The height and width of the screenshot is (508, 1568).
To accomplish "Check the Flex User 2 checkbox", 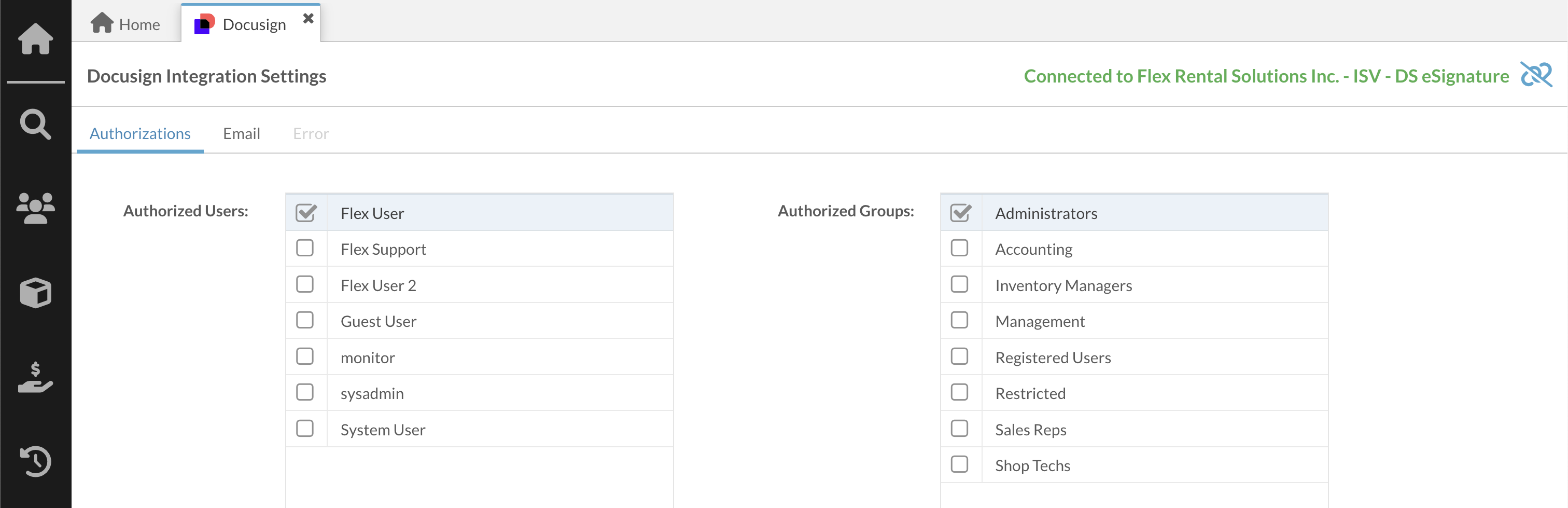I will coord(305,284).
